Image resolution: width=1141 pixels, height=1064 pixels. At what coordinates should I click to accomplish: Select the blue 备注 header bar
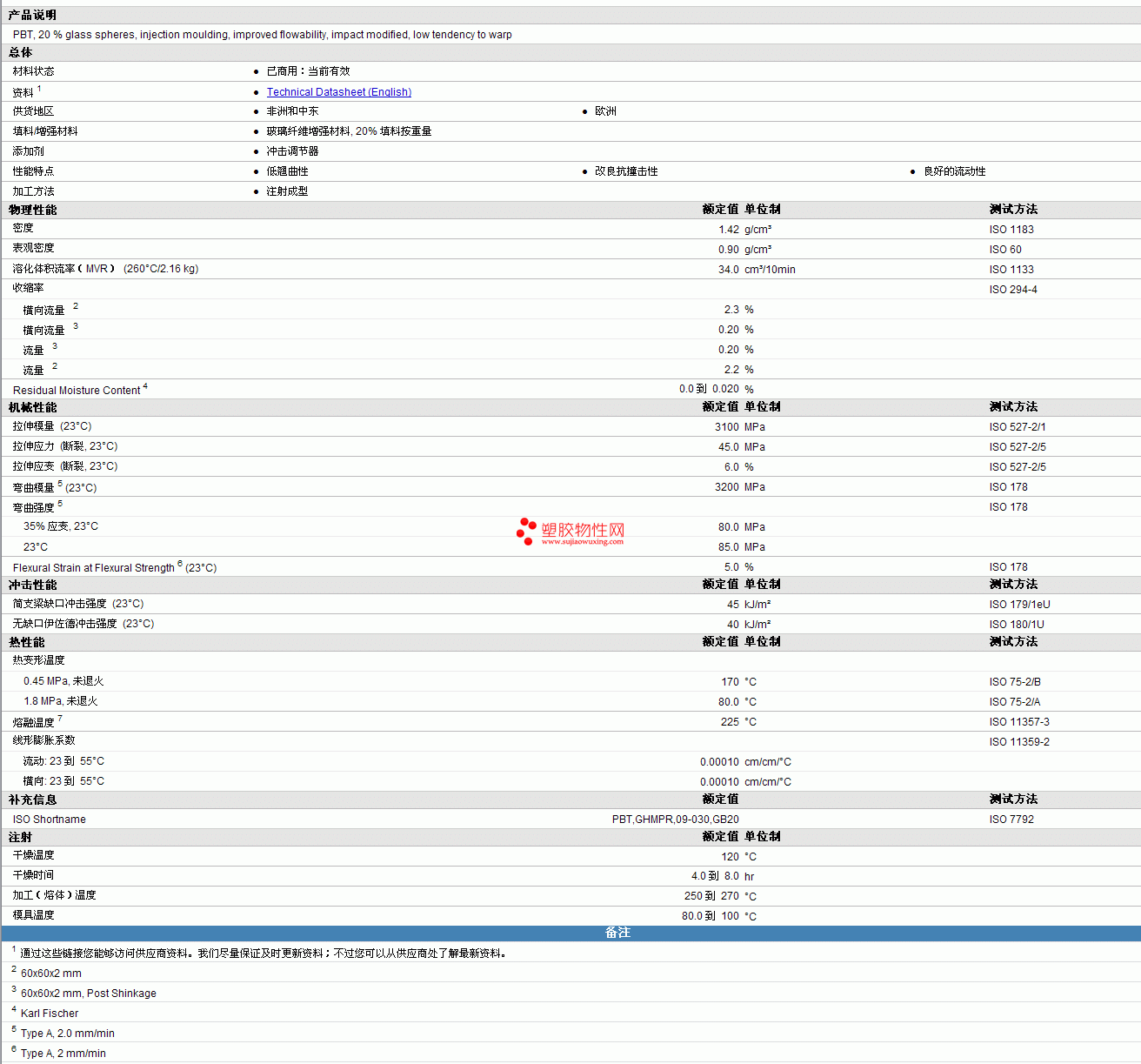(617, 933)
